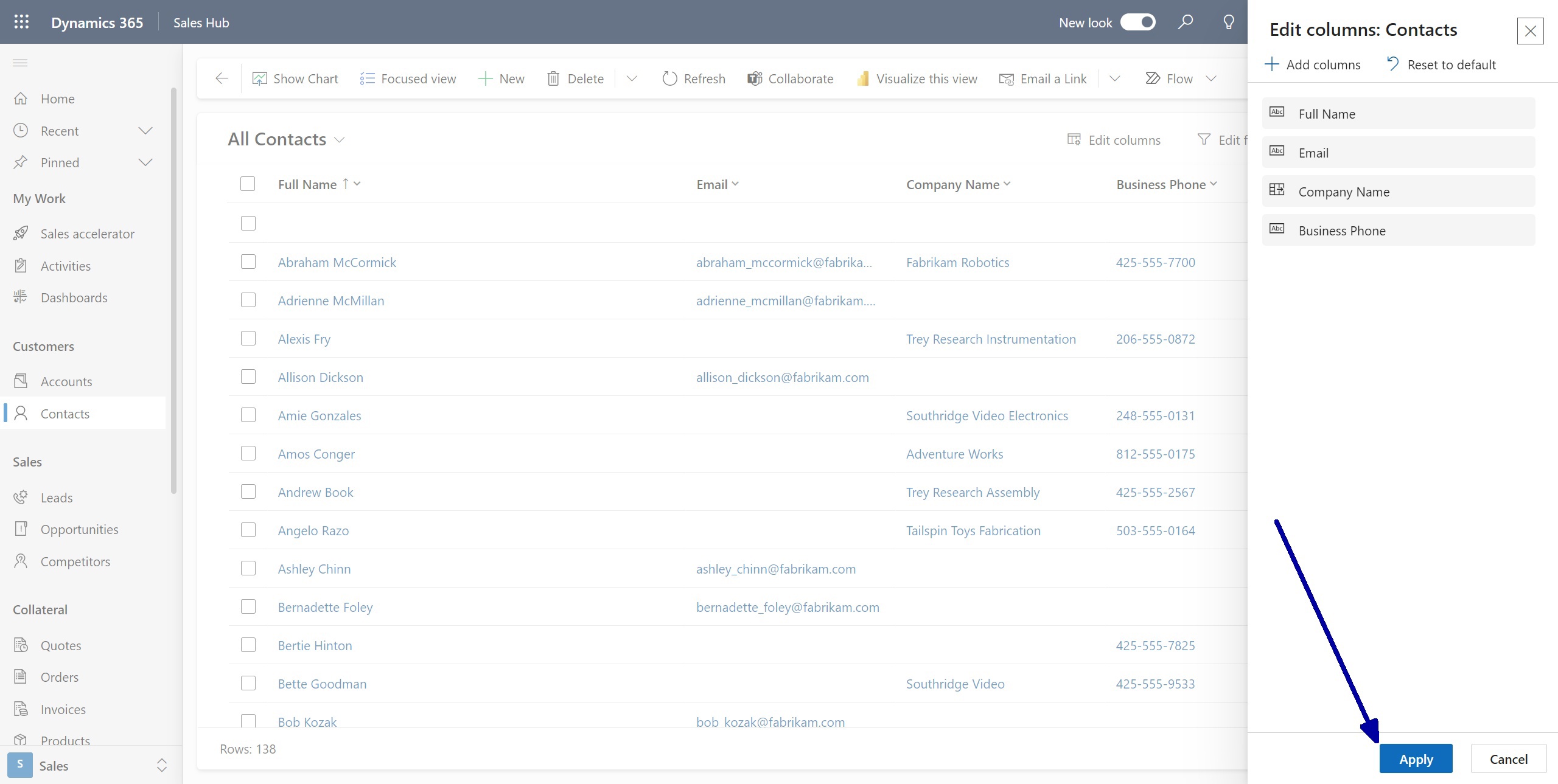This screenshot has width=1558, height=784.
Task: Open Email column header menu
Action: (735, 184)
